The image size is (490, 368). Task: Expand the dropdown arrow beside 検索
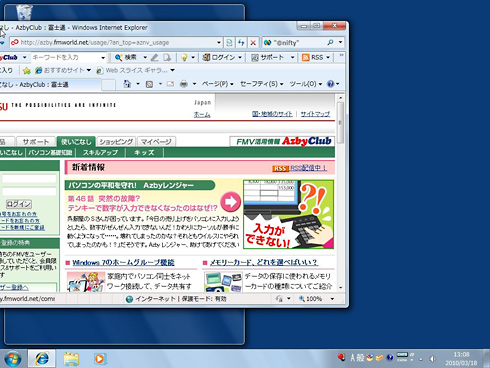[145, 58]
